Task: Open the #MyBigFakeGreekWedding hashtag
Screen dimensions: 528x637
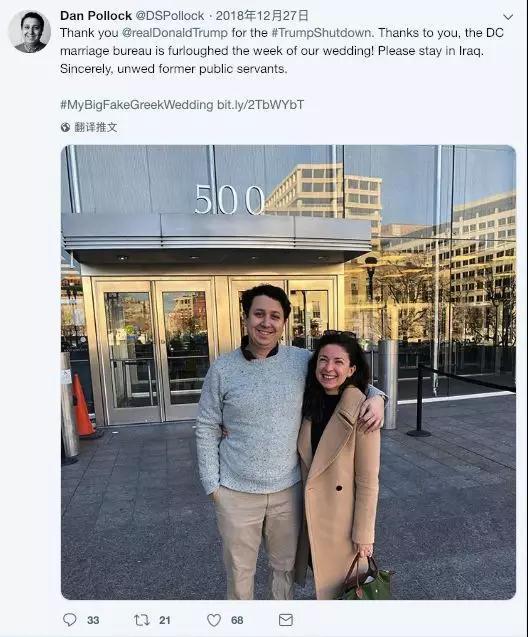Action: (136, 105)
